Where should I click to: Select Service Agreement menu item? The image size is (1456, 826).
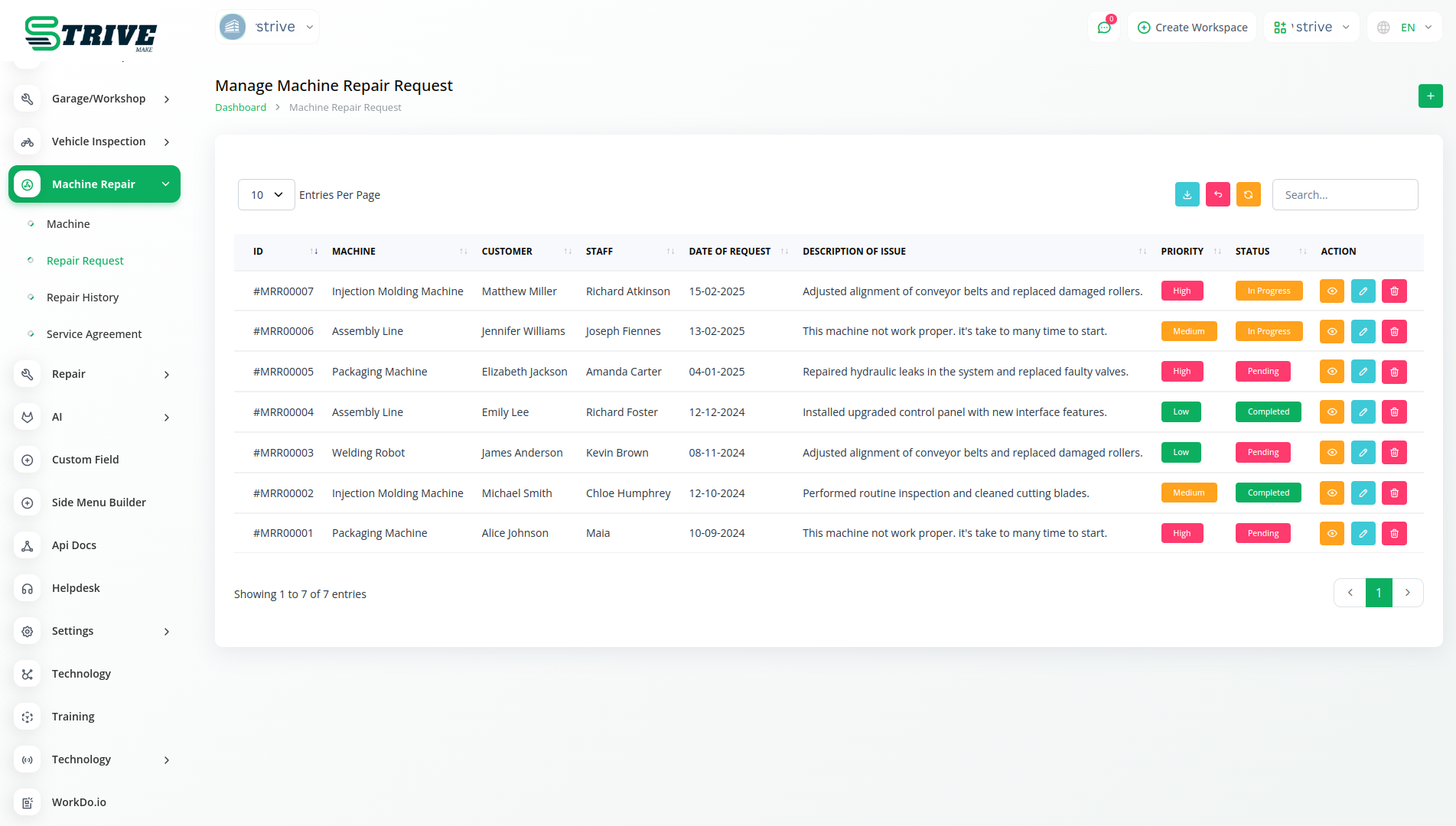[x=94, y=334]
